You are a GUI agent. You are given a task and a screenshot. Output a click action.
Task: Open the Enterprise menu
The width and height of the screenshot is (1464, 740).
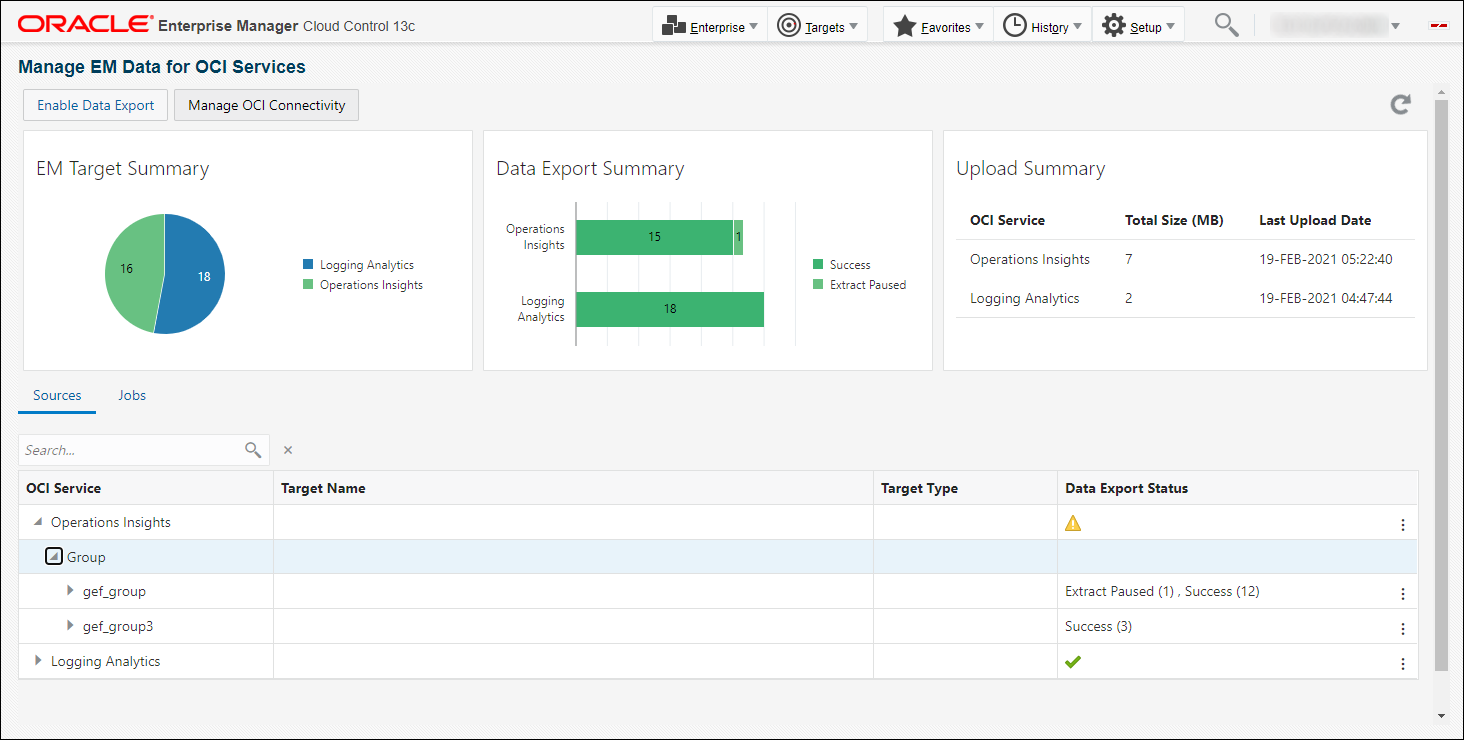(710, 27)
